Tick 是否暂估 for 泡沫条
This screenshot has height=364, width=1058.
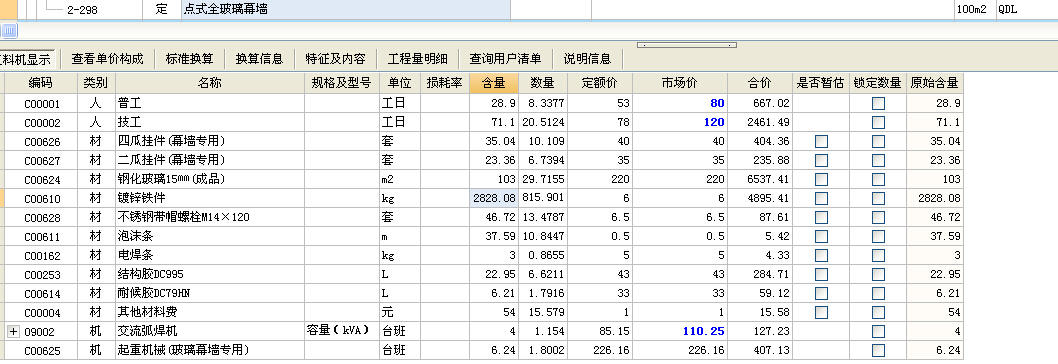821,236
